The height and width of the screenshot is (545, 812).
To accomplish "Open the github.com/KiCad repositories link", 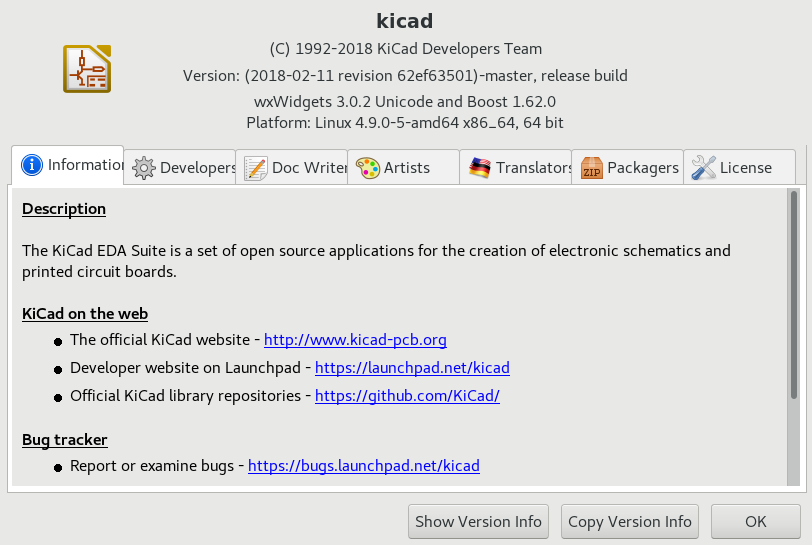I will [407, 396].
